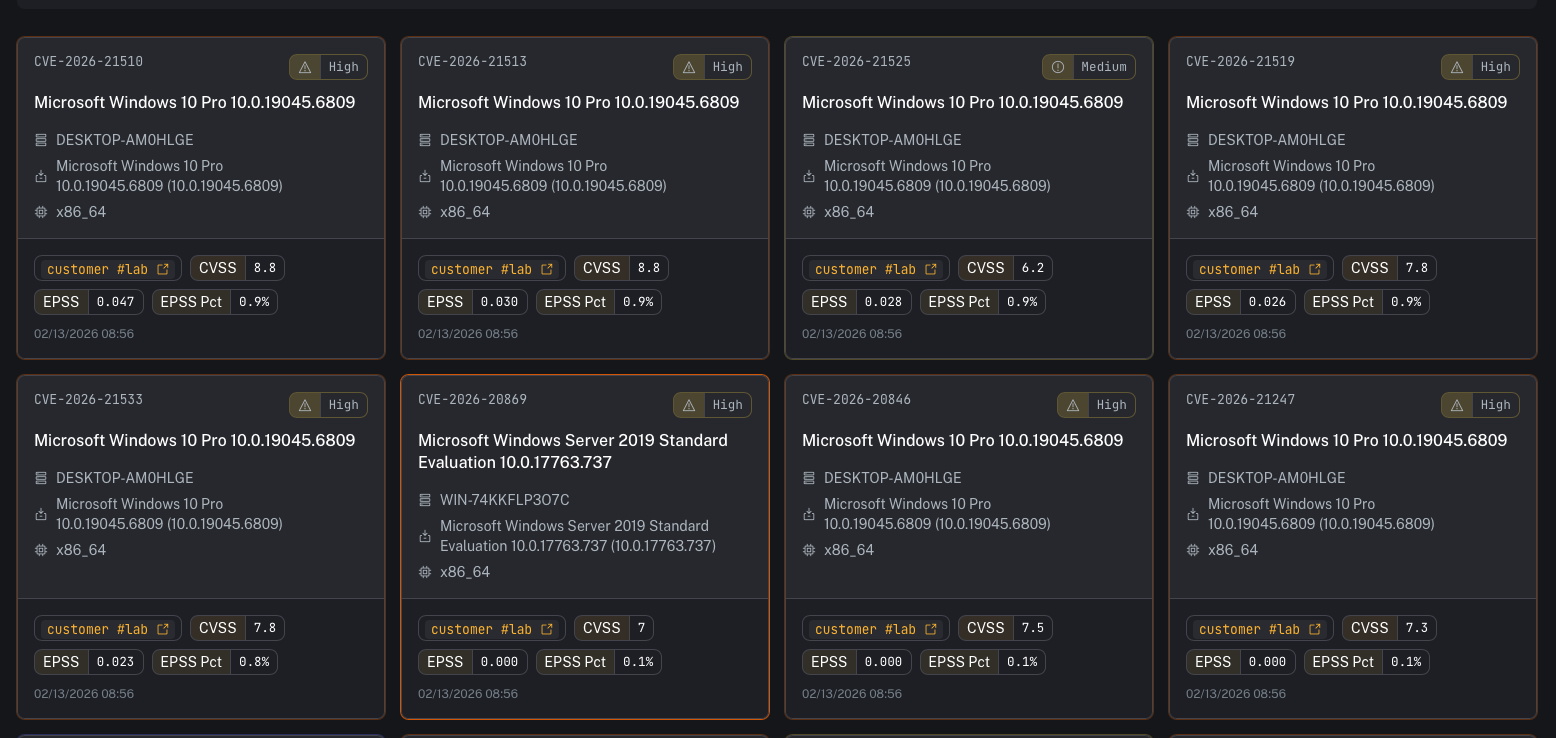Click the EPSS Pct 0.1% badge on CVE-2026-20846
The image size is (1556, 738).
tap(982, 662)
